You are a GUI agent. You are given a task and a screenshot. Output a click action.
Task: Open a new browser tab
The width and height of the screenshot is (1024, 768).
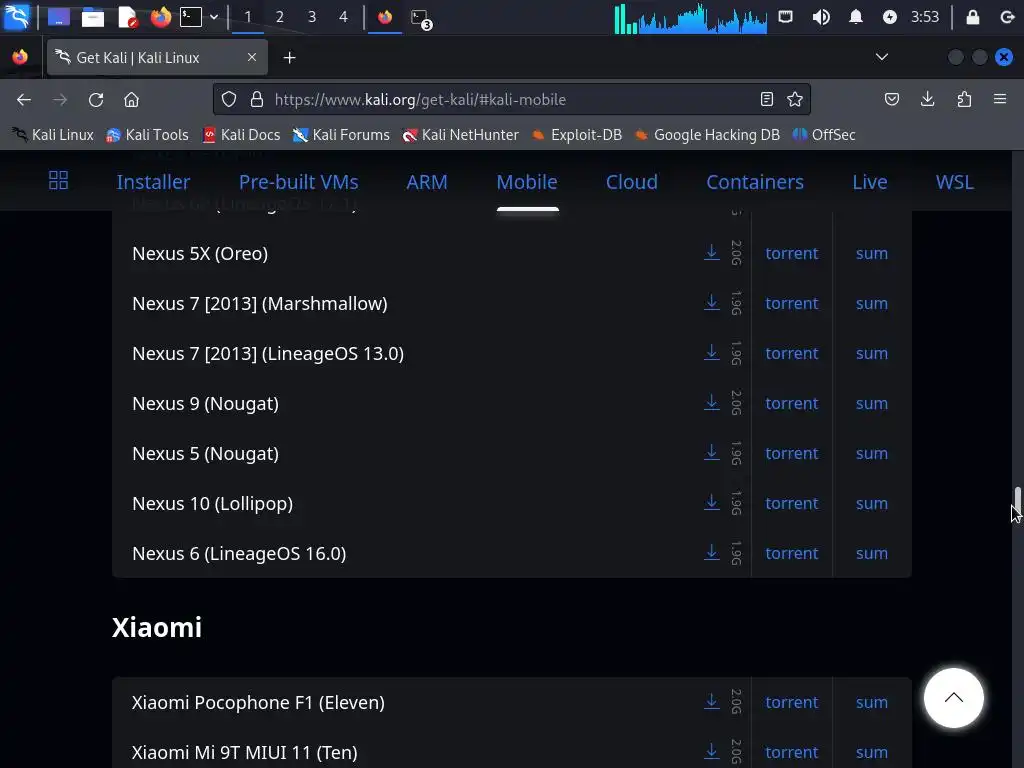pyautogui.click(x=289, y=58)
